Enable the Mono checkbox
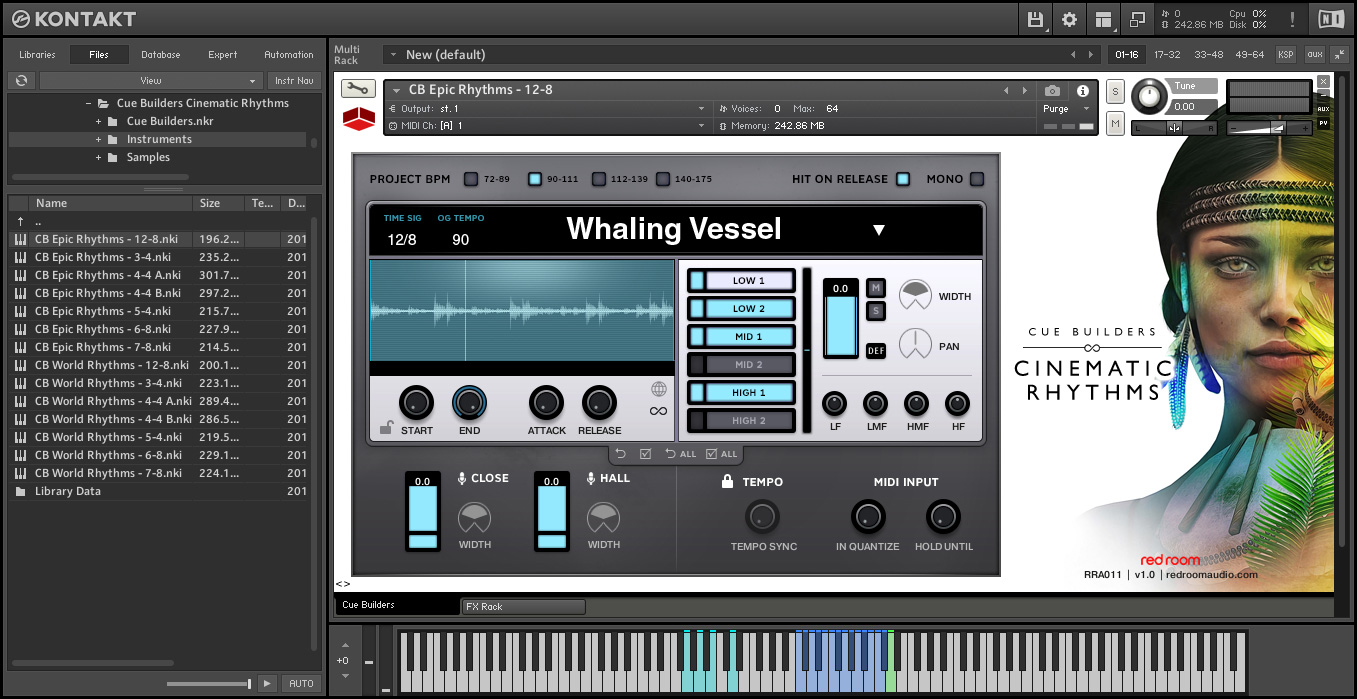Viewport: 1357px width, 699px height. 977,179
